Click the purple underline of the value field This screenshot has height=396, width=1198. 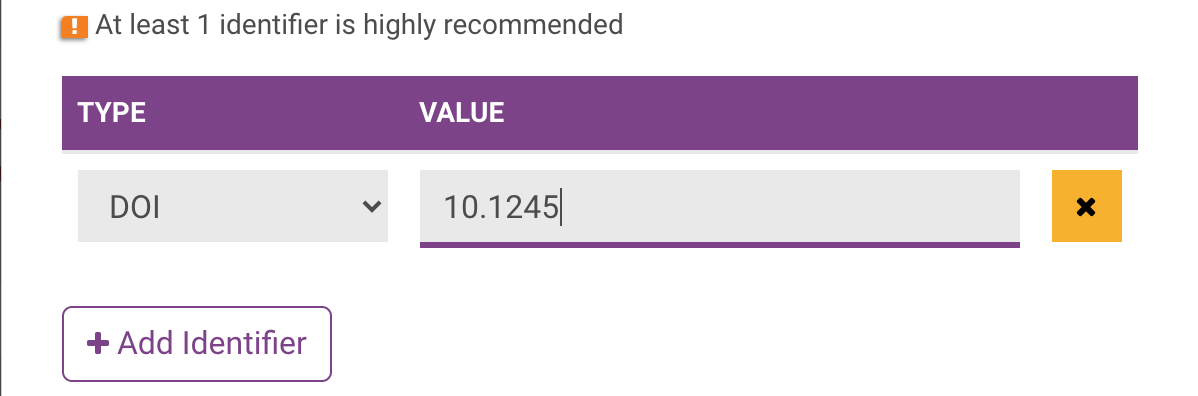click(x=720, y=245)
